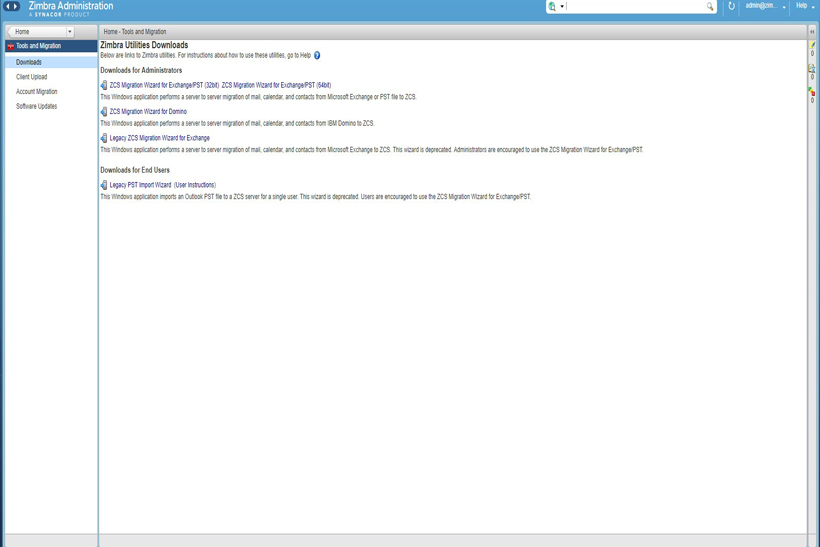Click the blue Help question mark icon
Screen dimensions: 820x547
[317, 55]
